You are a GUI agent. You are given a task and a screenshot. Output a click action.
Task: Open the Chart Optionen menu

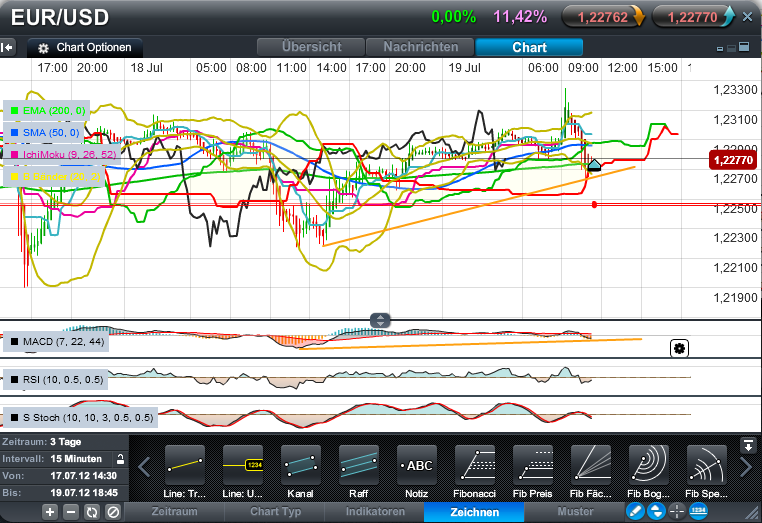(x=85, y=48)
